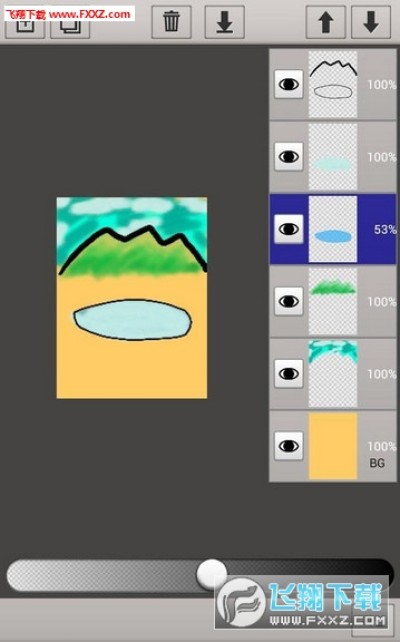Hide the green grass layer using its eye button
The width and height of the screenshot is (400, 642).
click(x=289, y=301)
